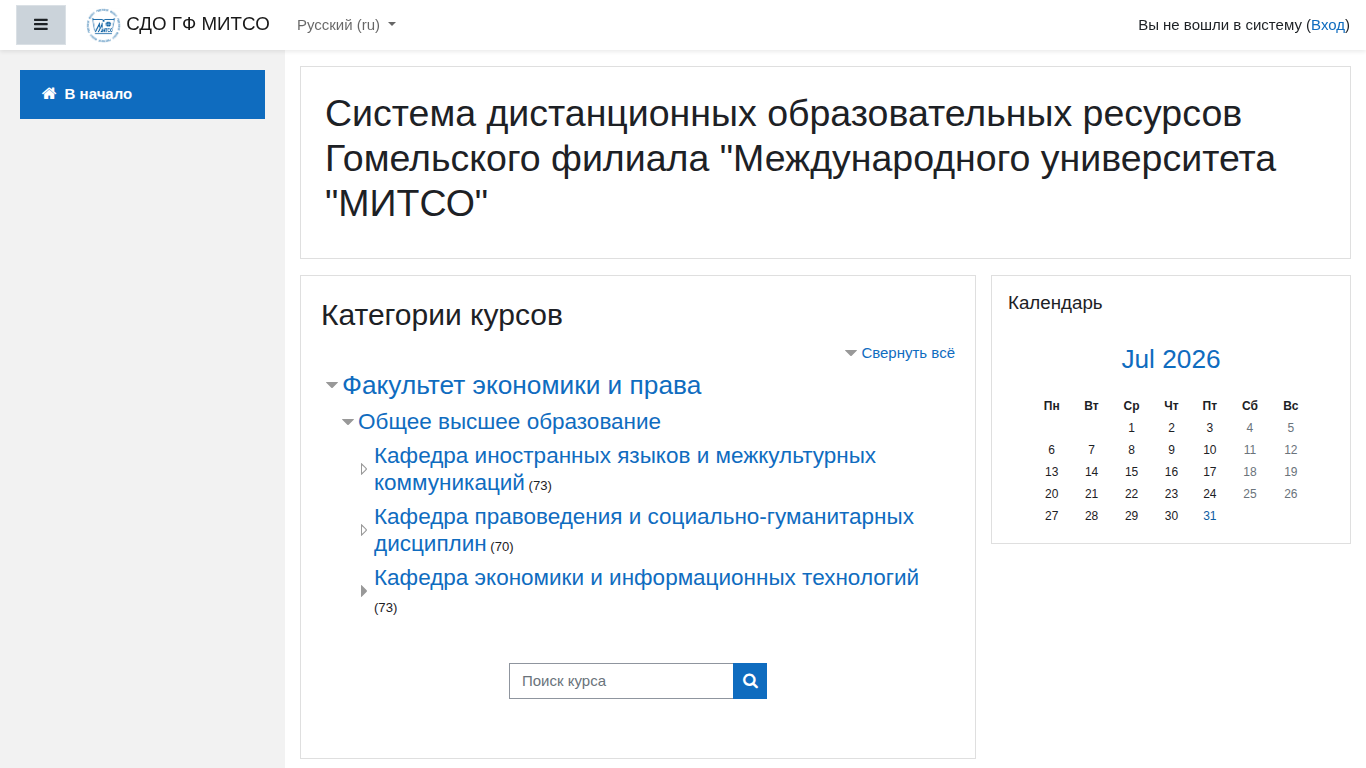Click the Категории курсов heading

tap(442, 315)
